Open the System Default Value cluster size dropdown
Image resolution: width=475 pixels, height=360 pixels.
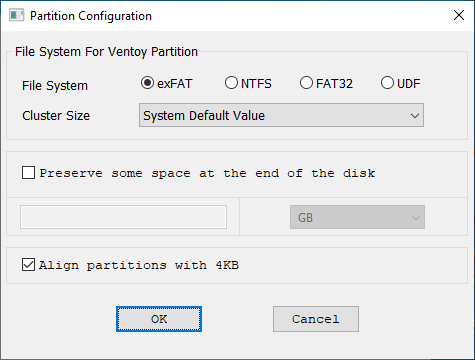281,115
